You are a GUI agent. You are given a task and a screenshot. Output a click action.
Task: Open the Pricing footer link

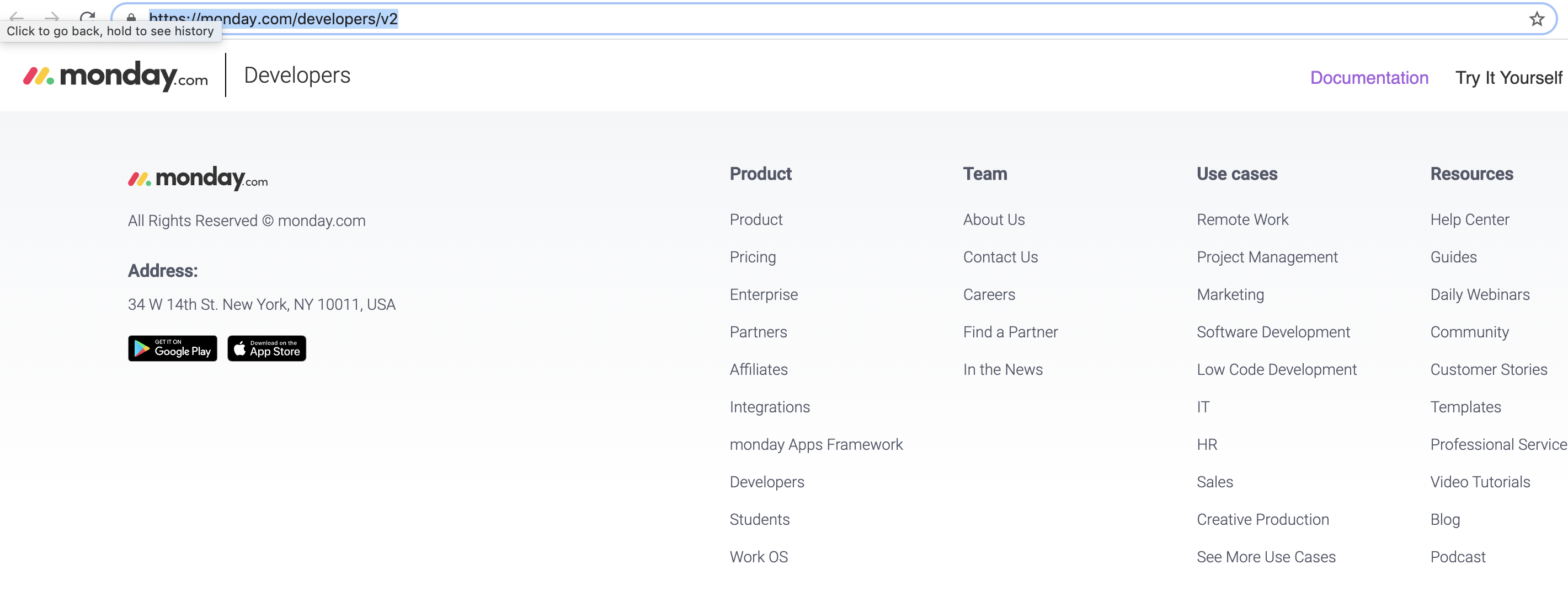(753, 257)
